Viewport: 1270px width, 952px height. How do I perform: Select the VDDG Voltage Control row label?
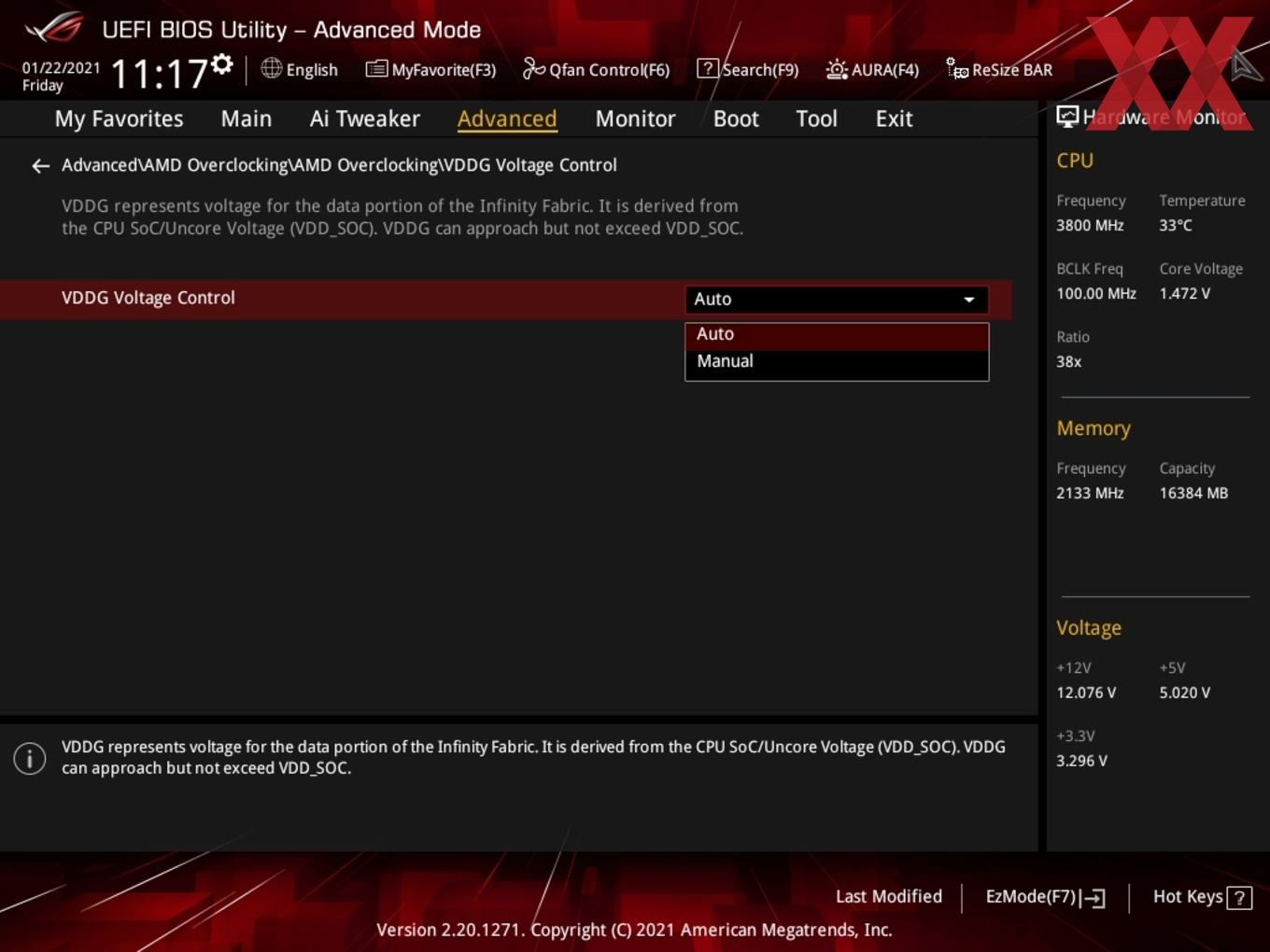[148, 298]
